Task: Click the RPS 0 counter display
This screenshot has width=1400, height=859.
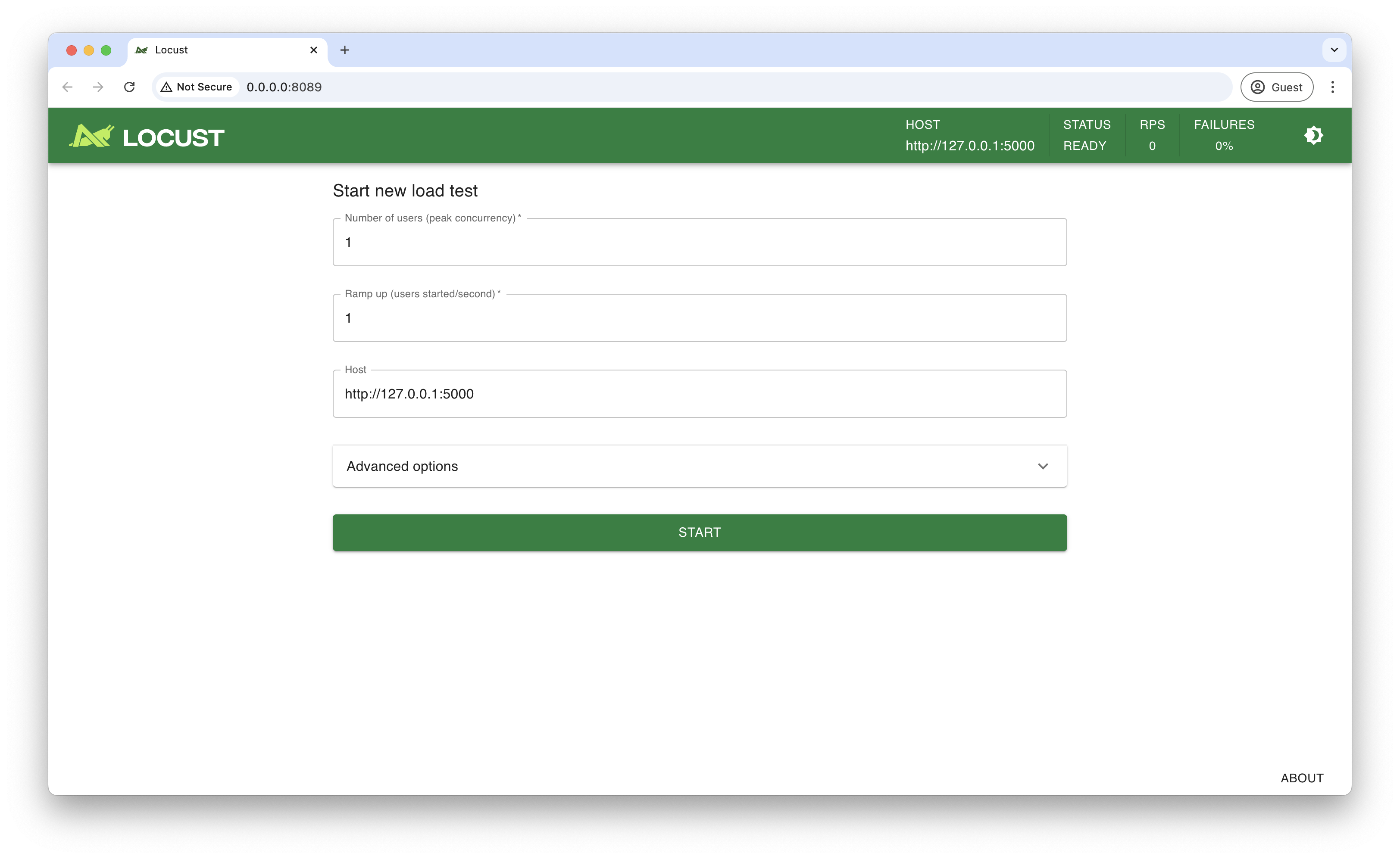Action: pos(1152,135)
